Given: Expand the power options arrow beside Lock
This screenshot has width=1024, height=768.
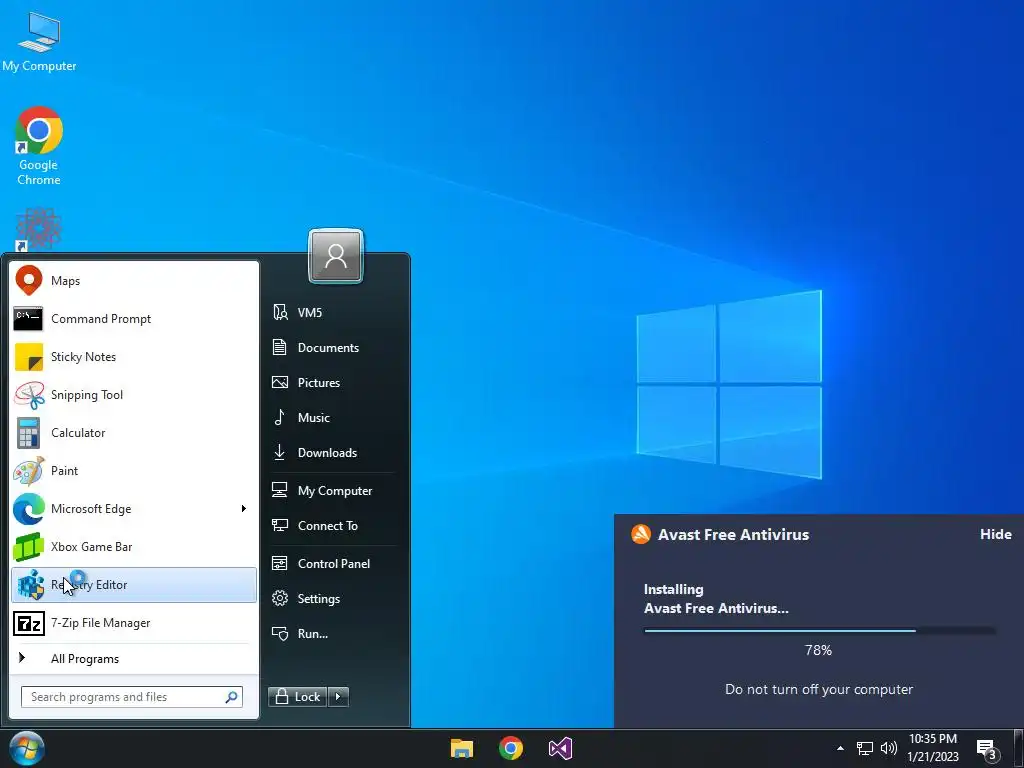Looking at the screenshot, I should point(338,697).
